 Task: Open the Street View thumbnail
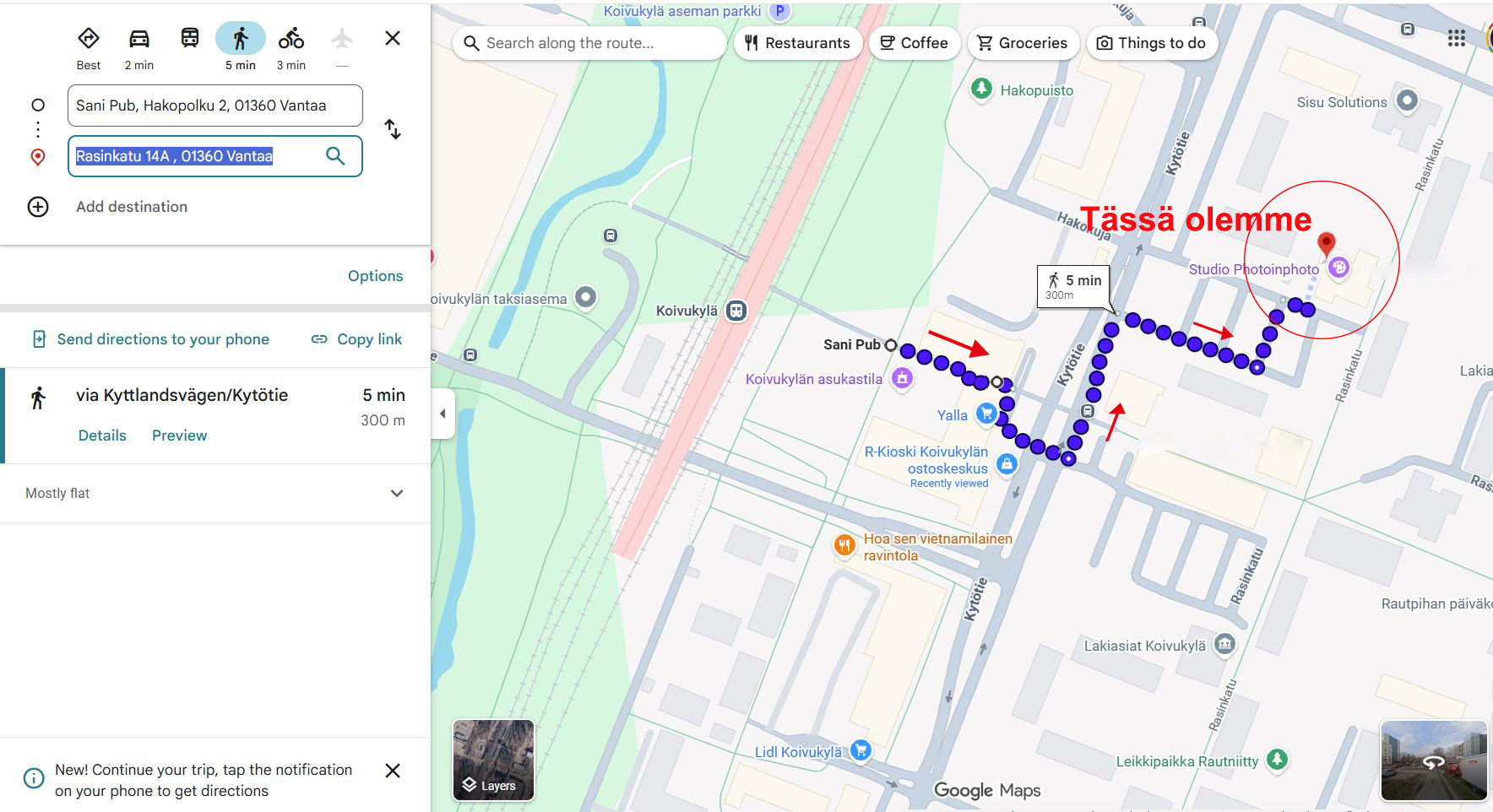[1434, 760]
